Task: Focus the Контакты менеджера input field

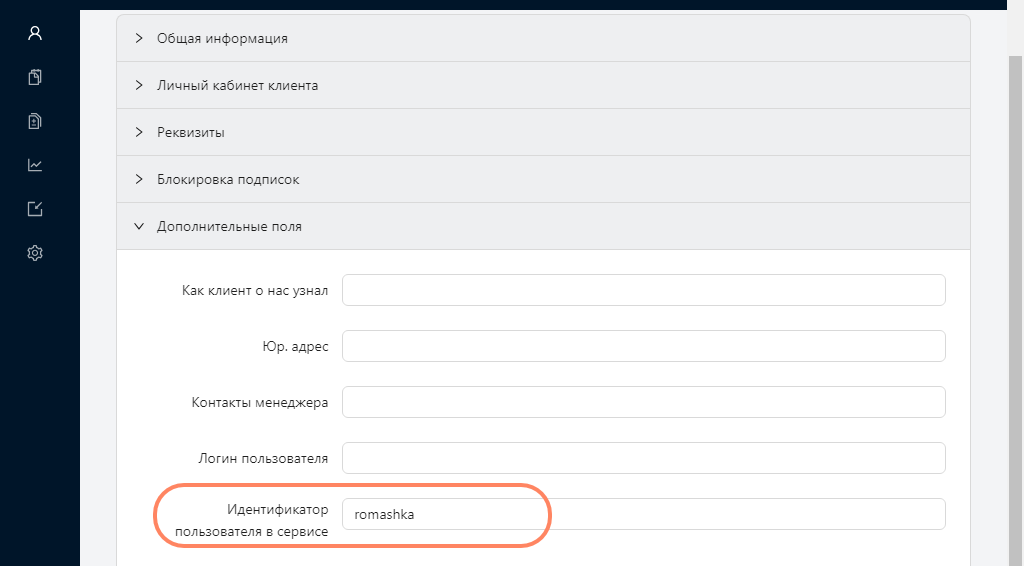Action: [x=644, y=402]
